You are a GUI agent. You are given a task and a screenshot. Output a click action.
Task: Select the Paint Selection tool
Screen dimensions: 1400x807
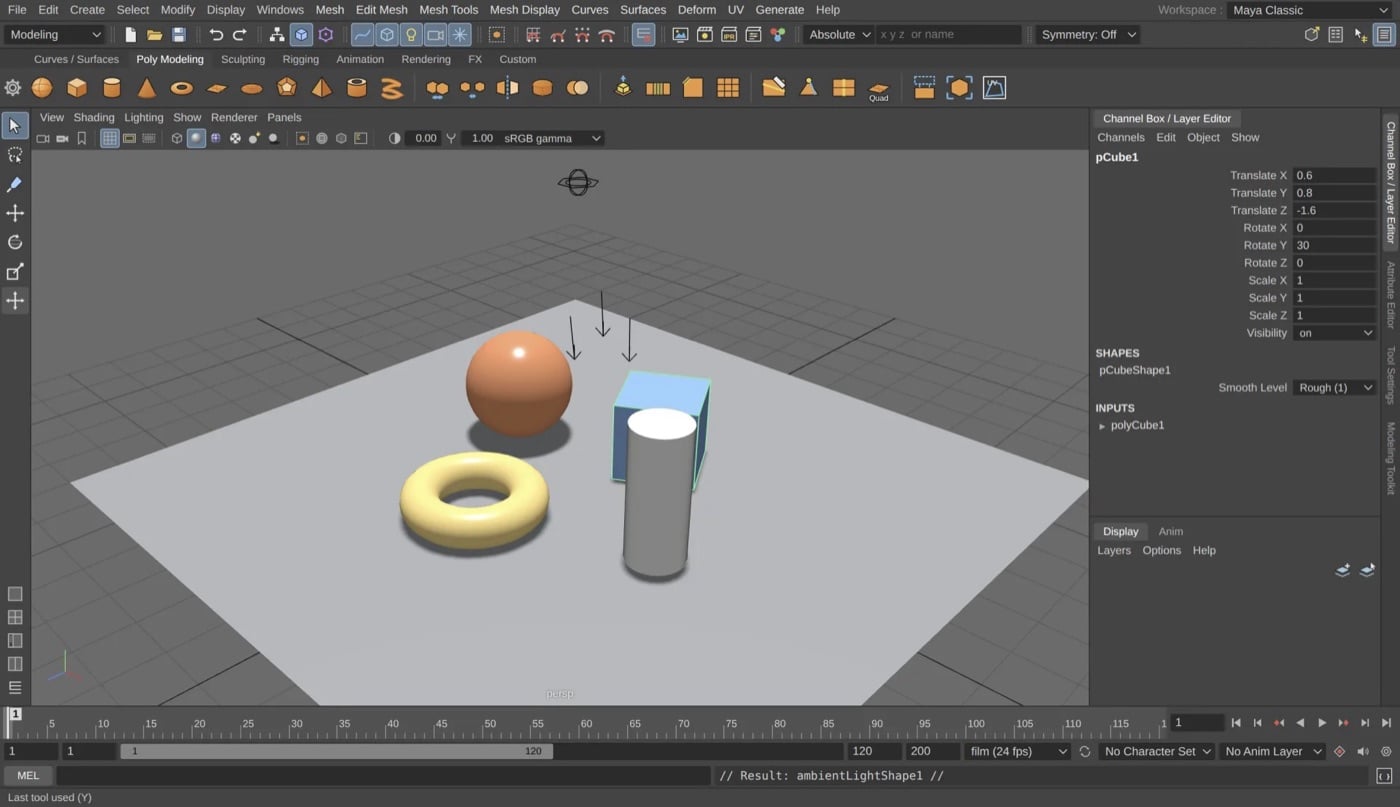coord(15,184)
